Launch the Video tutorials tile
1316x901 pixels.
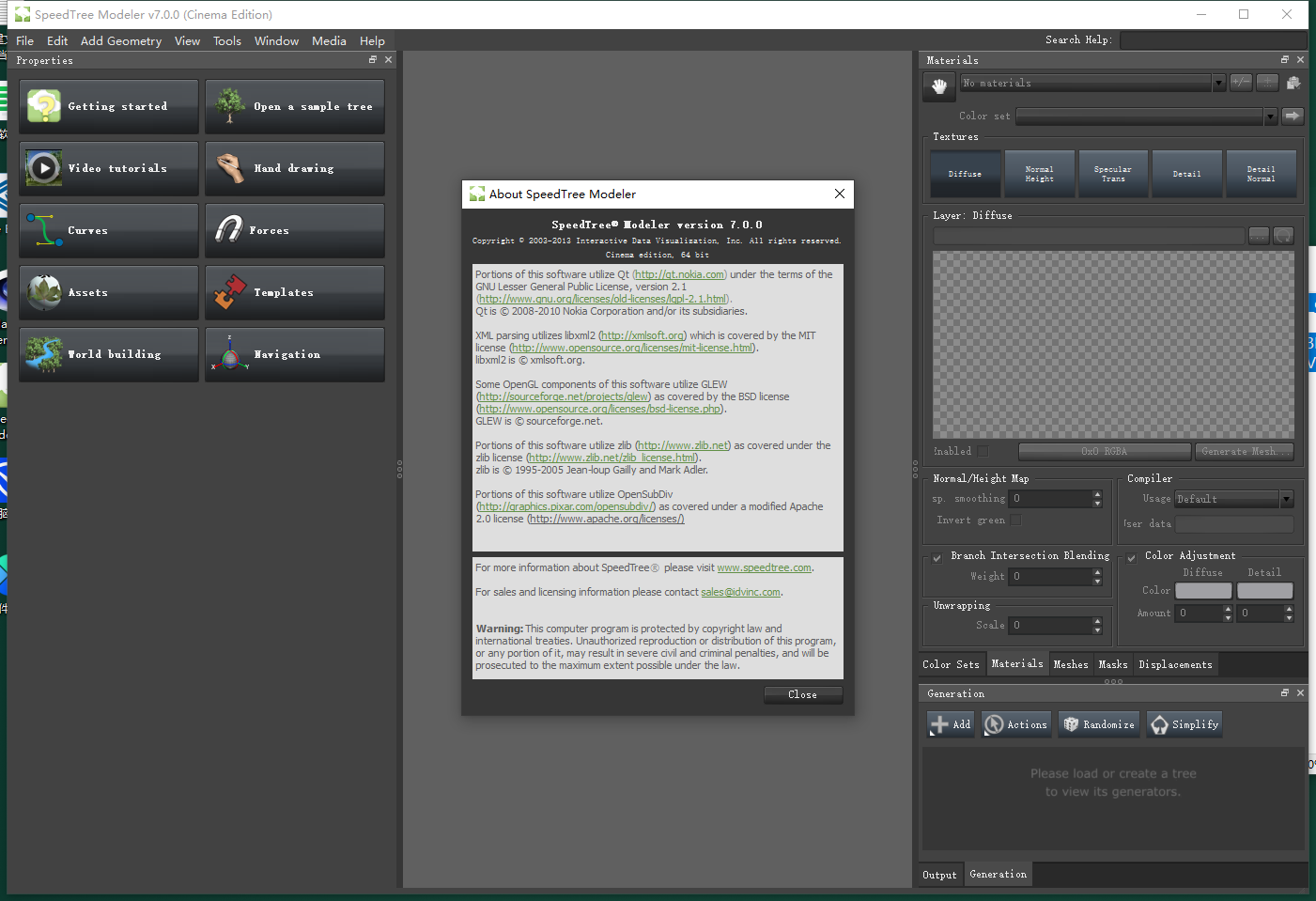pos(109,168)
